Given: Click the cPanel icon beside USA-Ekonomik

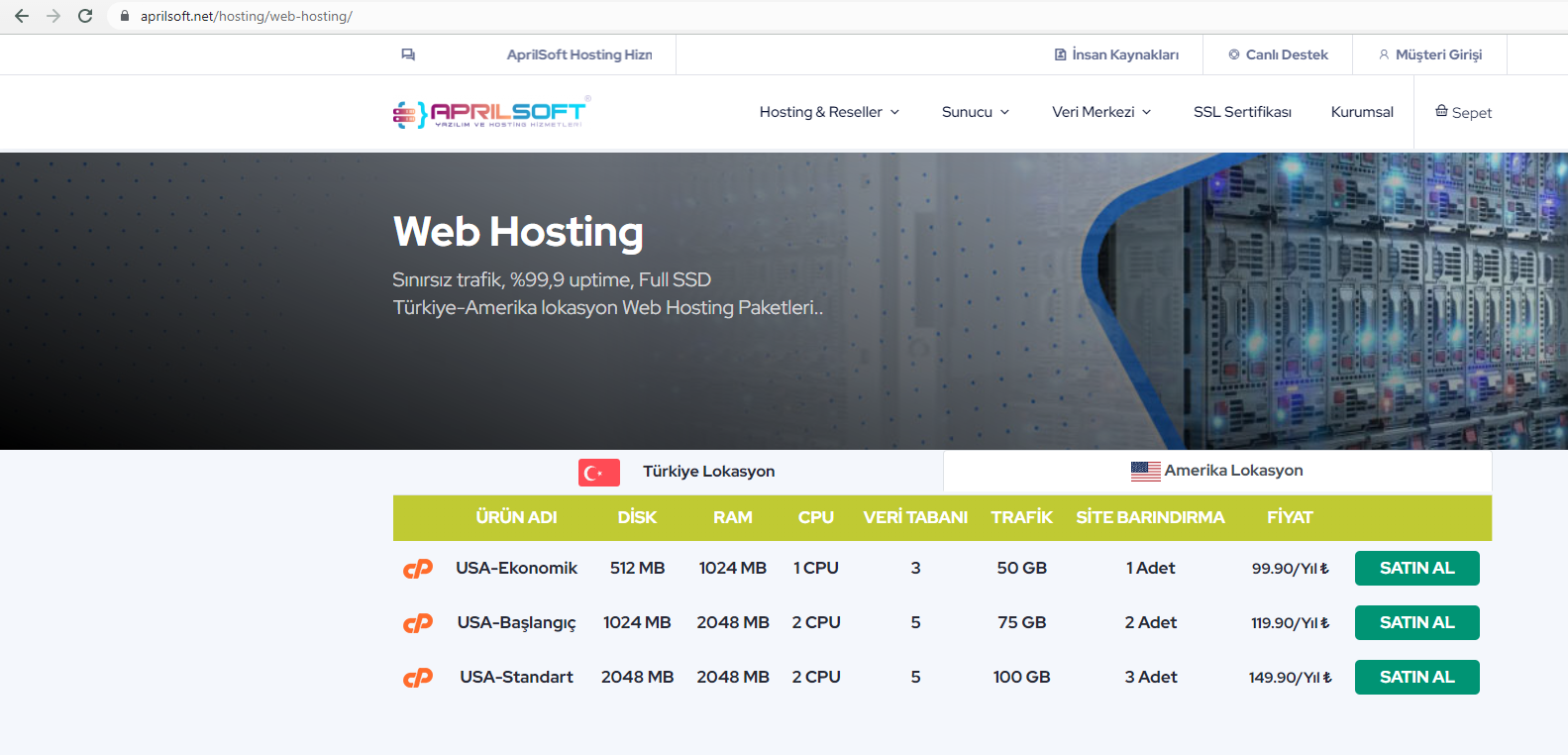Looking at the screenshot, I should tap(418, 569).
